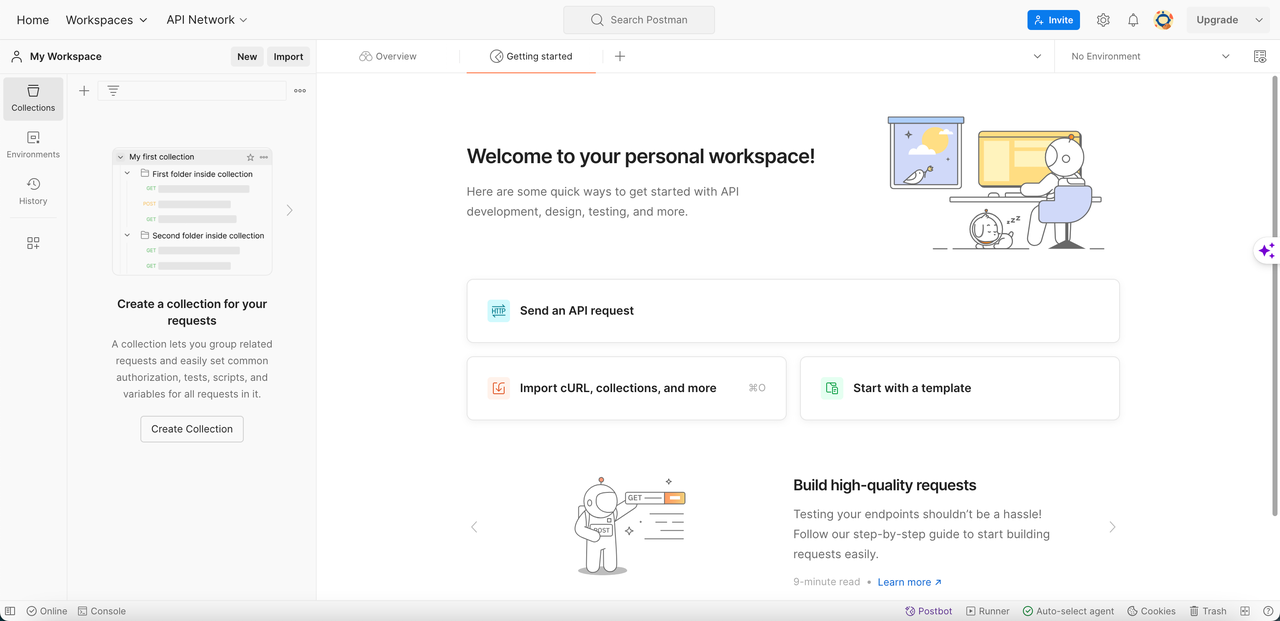This screenshot has width=1280, height=621.
Task: Open the Learn more link
Action: (x=909, y=582)
